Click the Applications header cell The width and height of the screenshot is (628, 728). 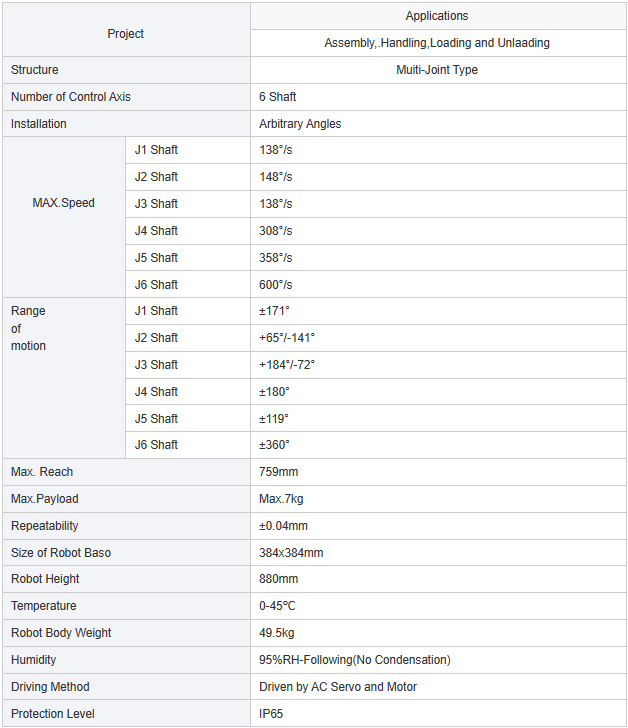(437, 16)
